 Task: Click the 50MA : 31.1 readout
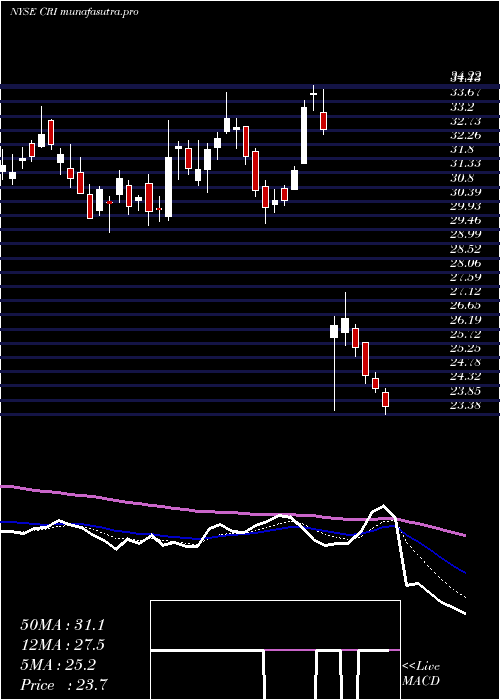click(63, 625)
